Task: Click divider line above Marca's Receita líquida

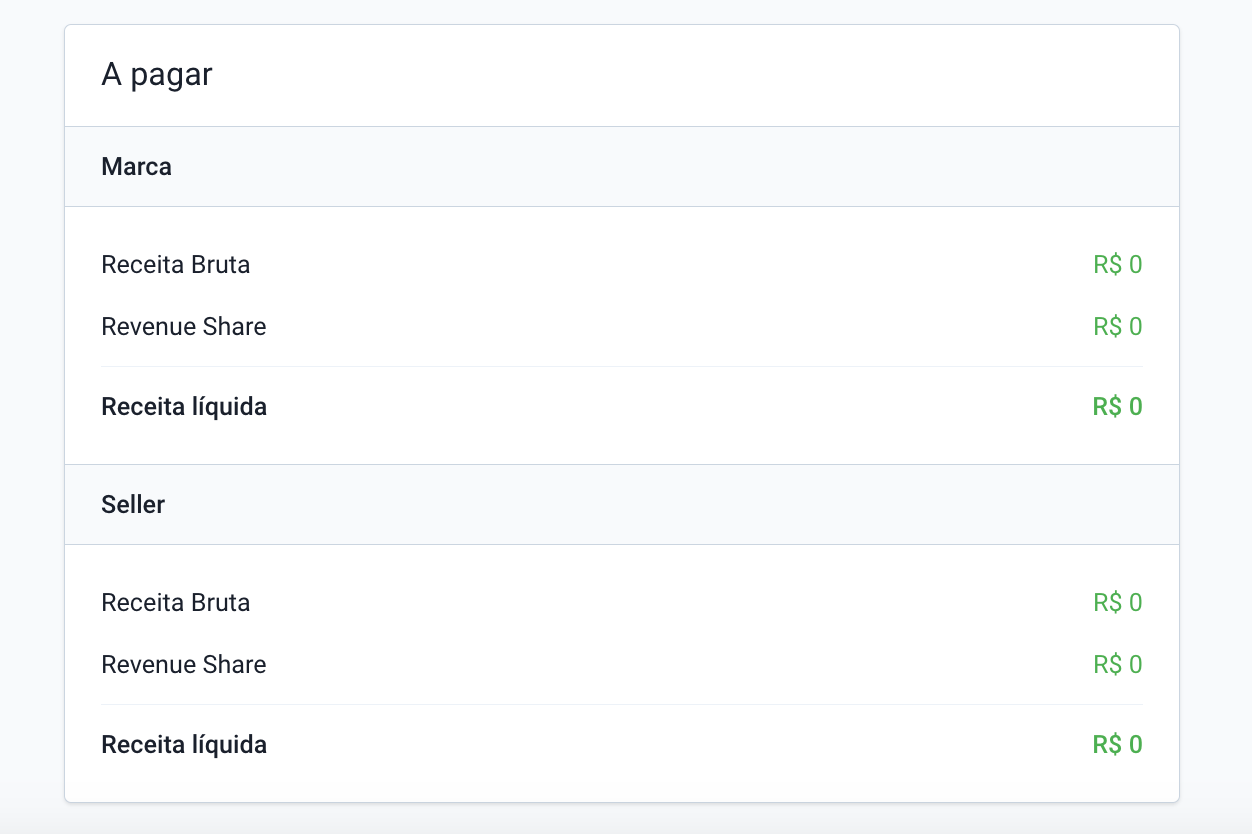Action: 622,367
